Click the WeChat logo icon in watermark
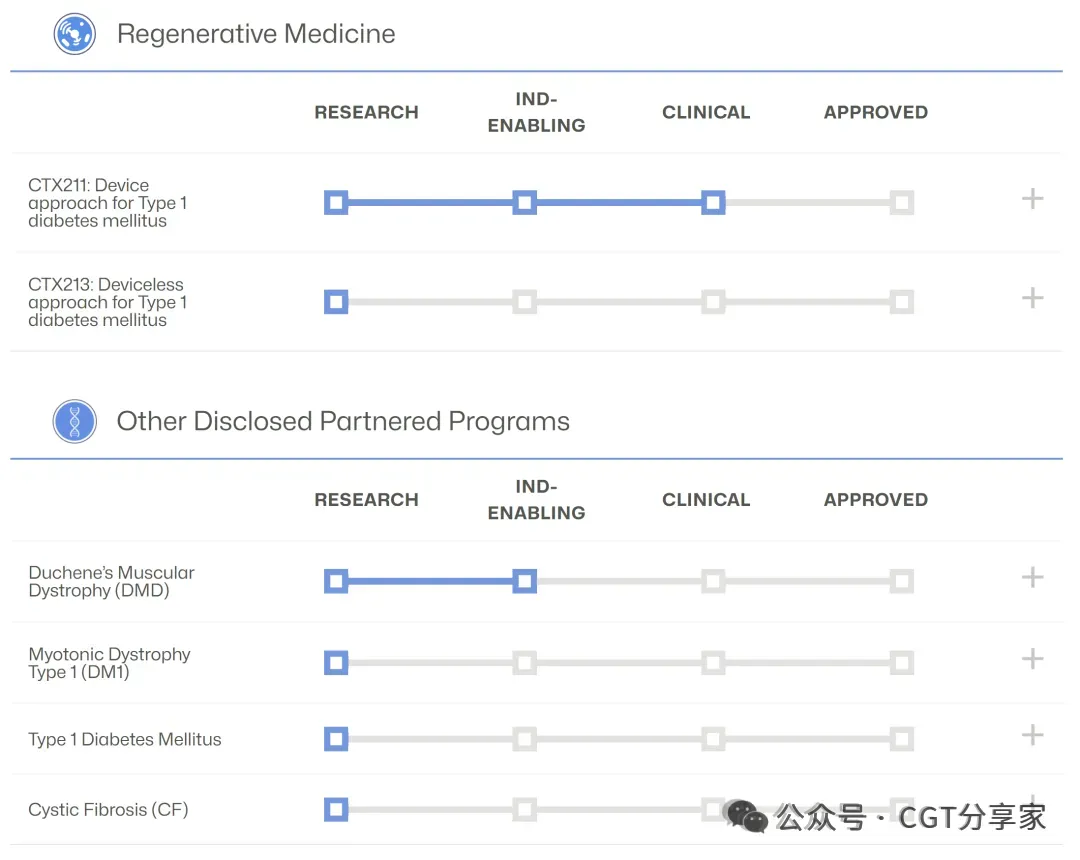The width and height of the screenshot is (1080, 860). point(746,817)
